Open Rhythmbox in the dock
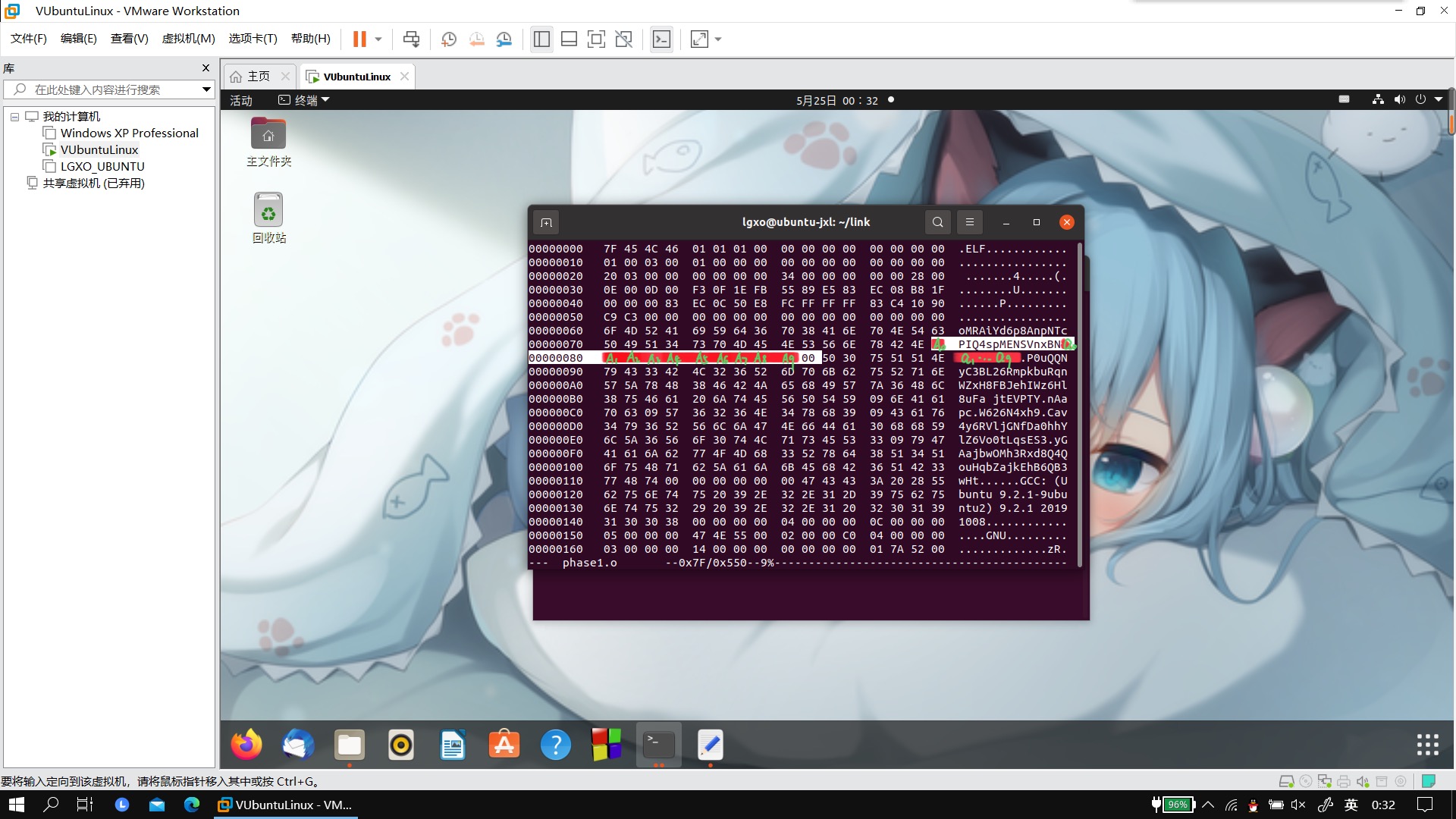Viewport: 1456px width, 819px height. (x=401, y=745)
